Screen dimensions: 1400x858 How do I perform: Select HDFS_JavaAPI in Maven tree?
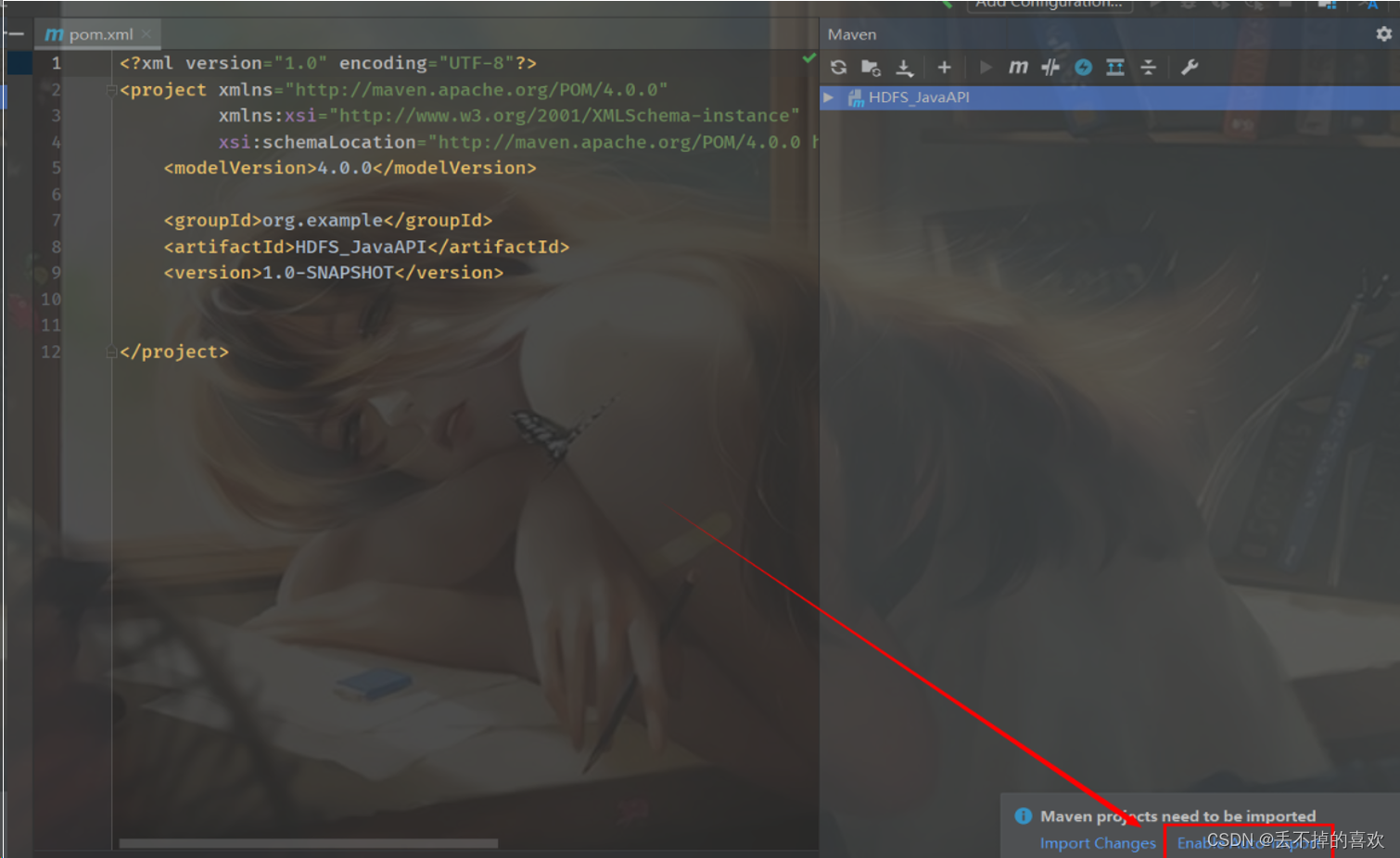click(919, 97)
